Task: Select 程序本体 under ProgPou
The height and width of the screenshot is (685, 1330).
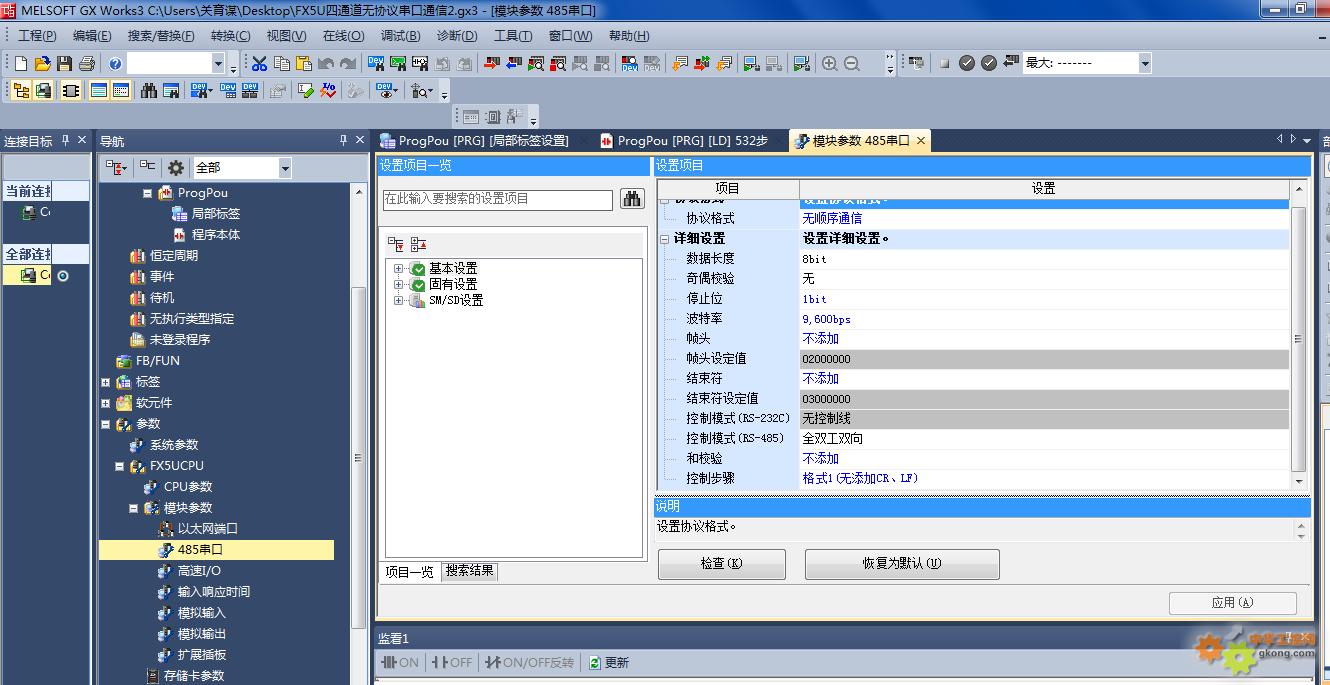Action: [x=216, y=235]
